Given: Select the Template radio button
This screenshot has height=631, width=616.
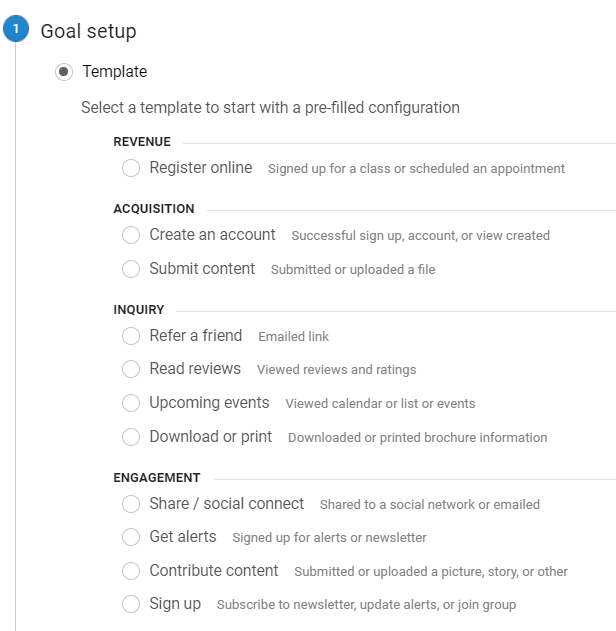Looking at the screenshot, I should click(64, 72).
